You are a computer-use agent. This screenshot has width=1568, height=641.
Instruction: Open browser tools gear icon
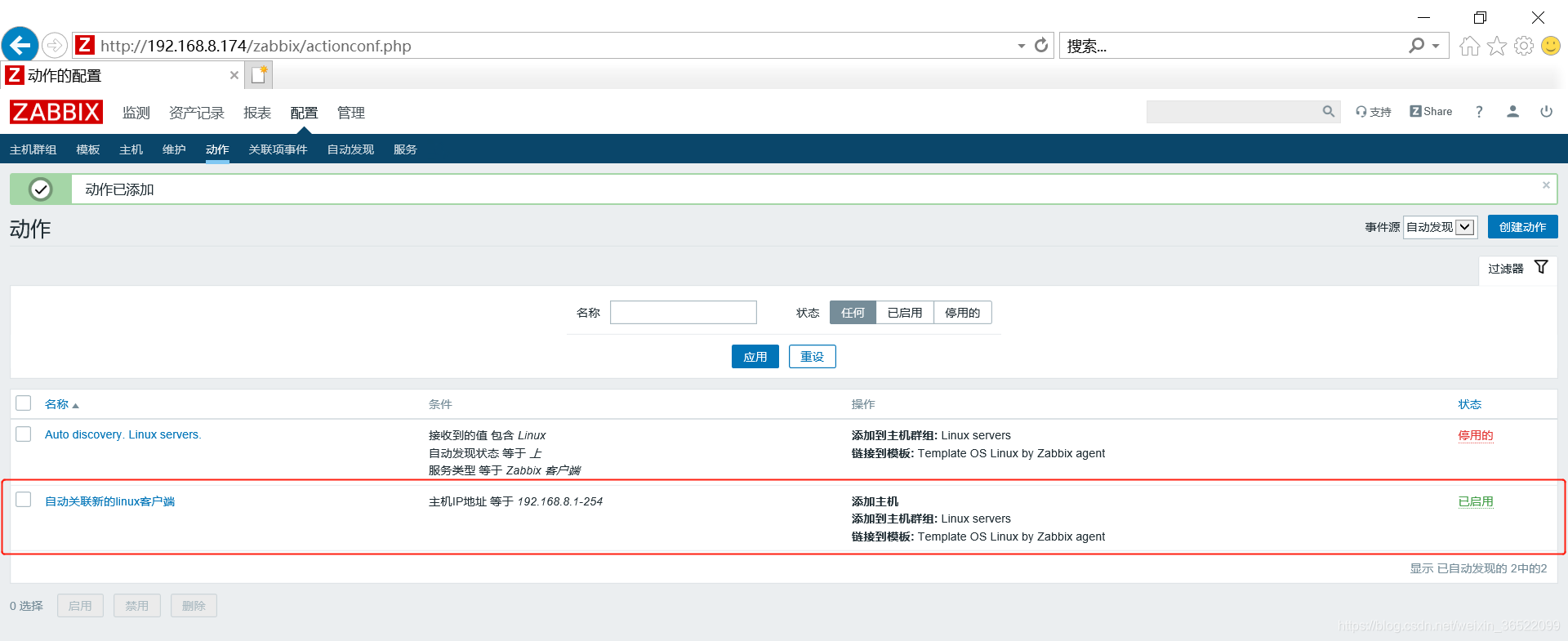click(x=1524, y=46)
